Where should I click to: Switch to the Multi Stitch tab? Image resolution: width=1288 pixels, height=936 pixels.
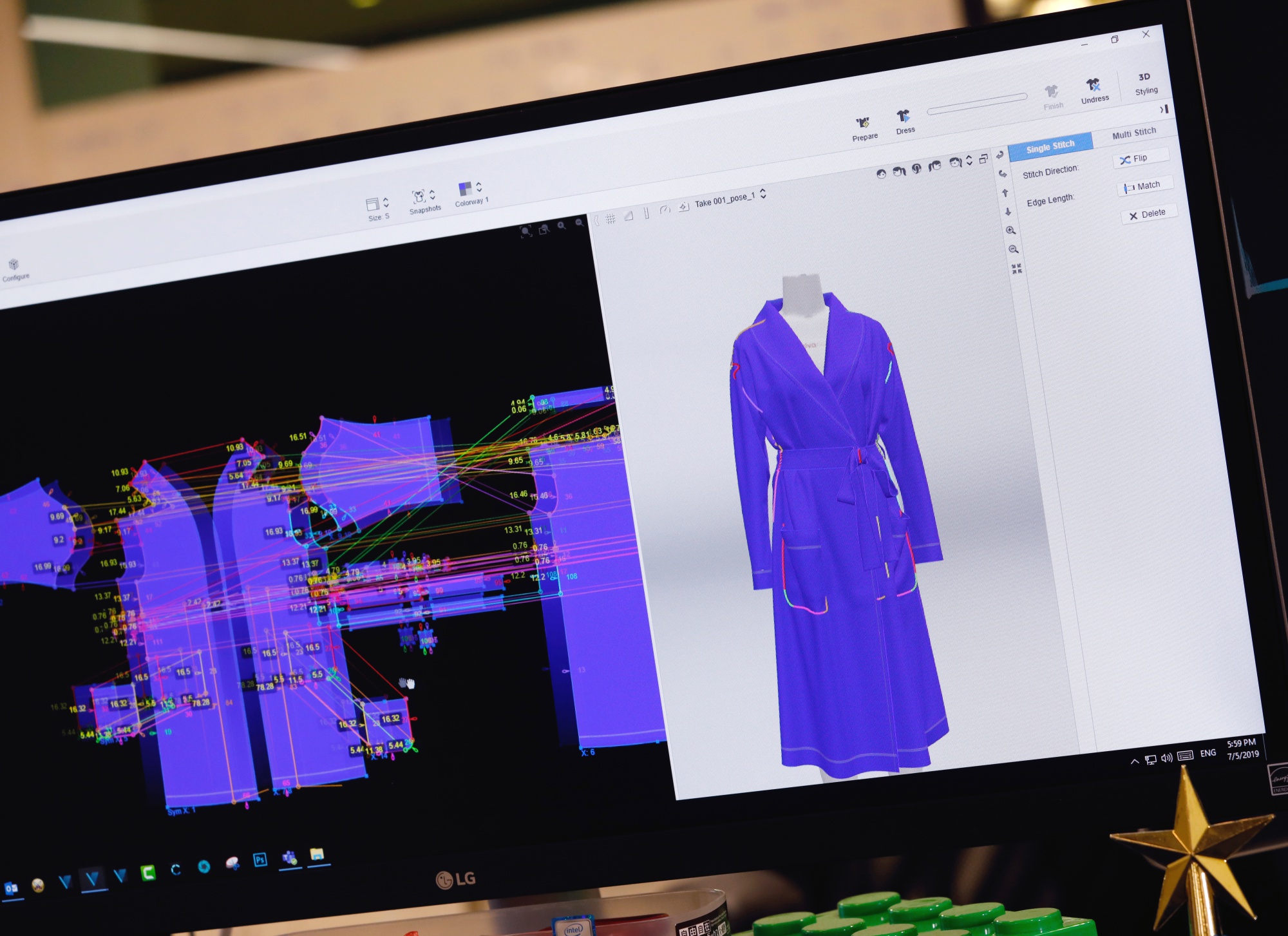[x=1134, y=133]
